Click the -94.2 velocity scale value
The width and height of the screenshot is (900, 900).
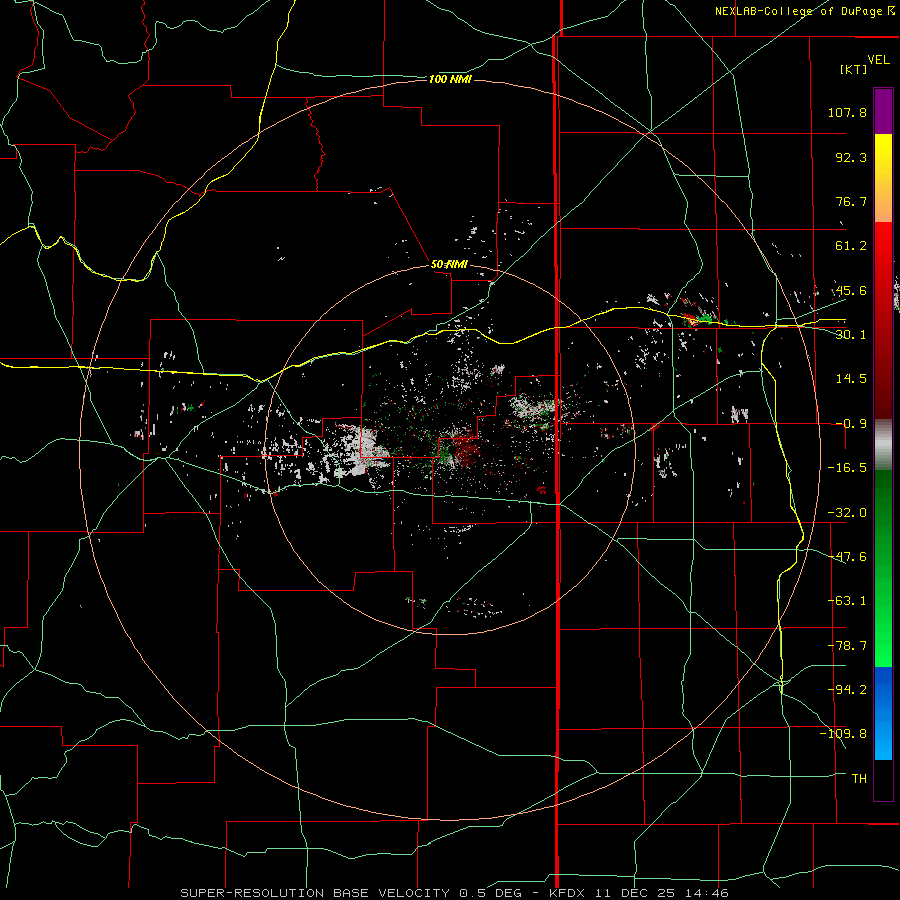click(x=847, y=690)
